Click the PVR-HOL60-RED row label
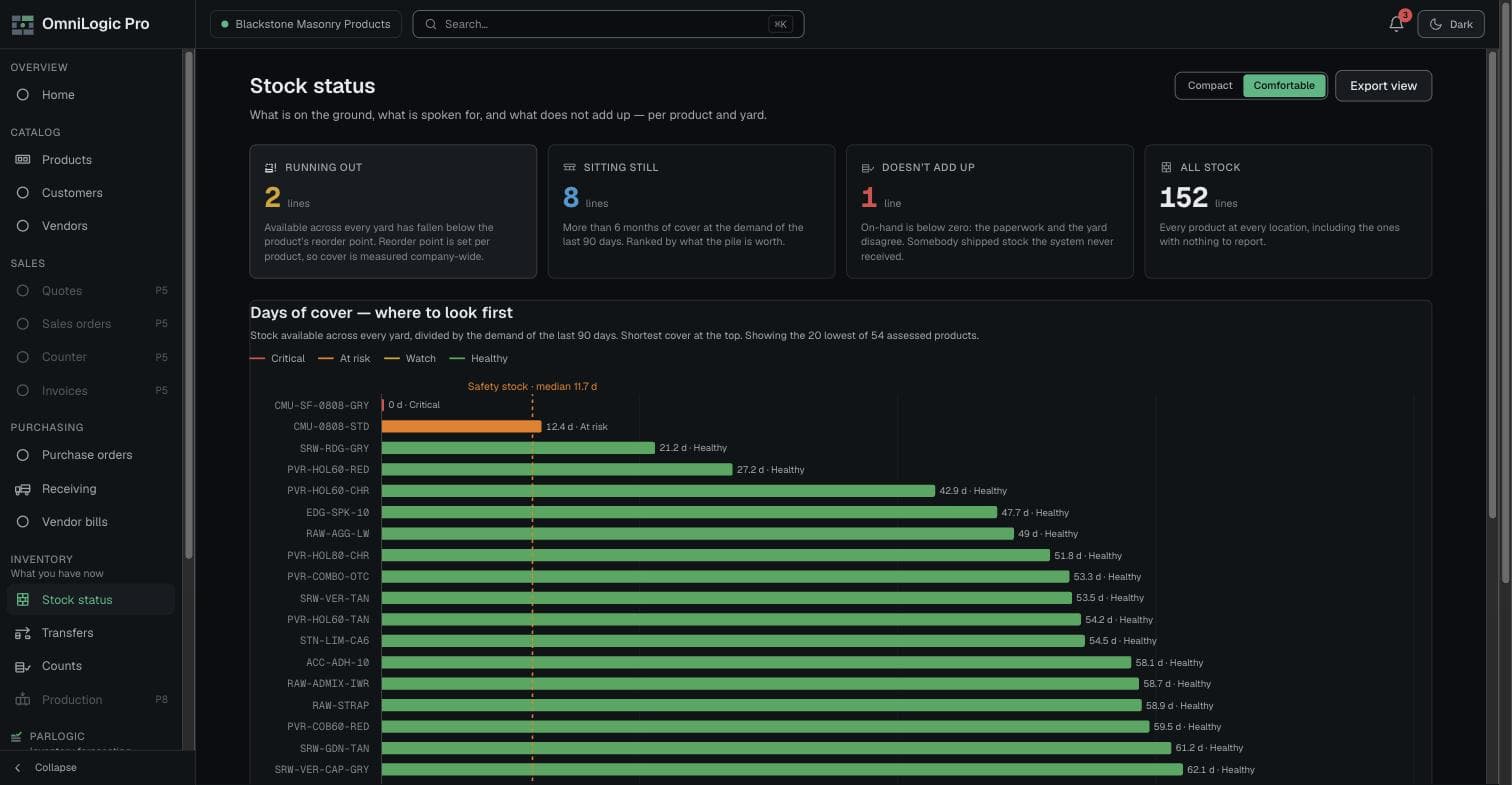This screenshot has height=785, width=1512. (328, 470)
